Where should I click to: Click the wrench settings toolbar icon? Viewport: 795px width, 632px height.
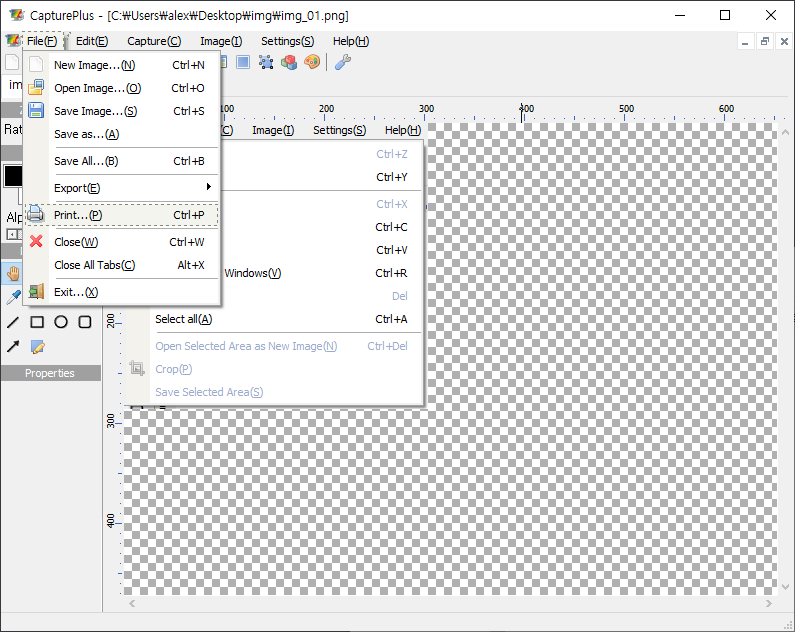342,62
